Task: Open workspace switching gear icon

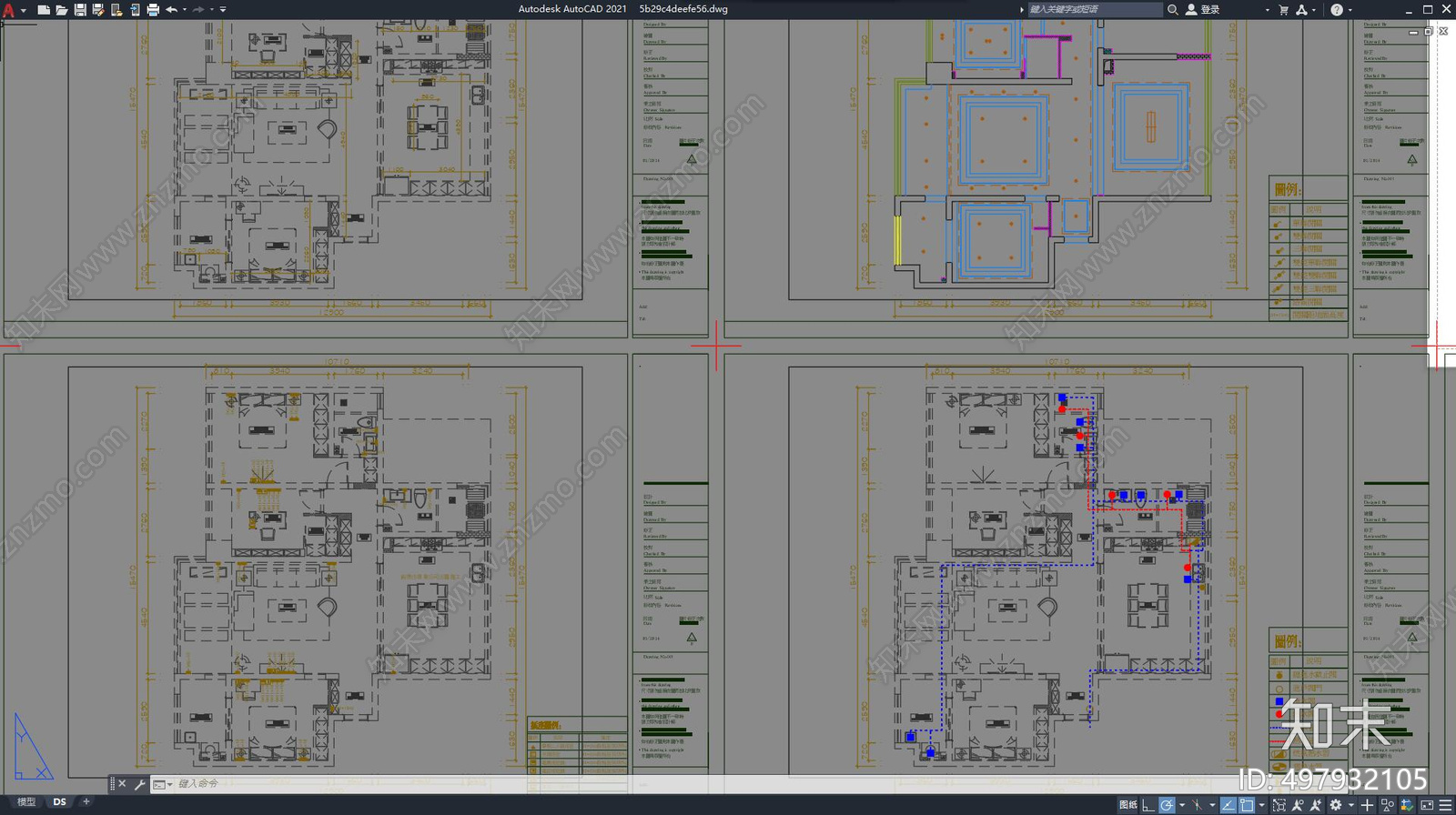Action: click(x=1336, y=805)
